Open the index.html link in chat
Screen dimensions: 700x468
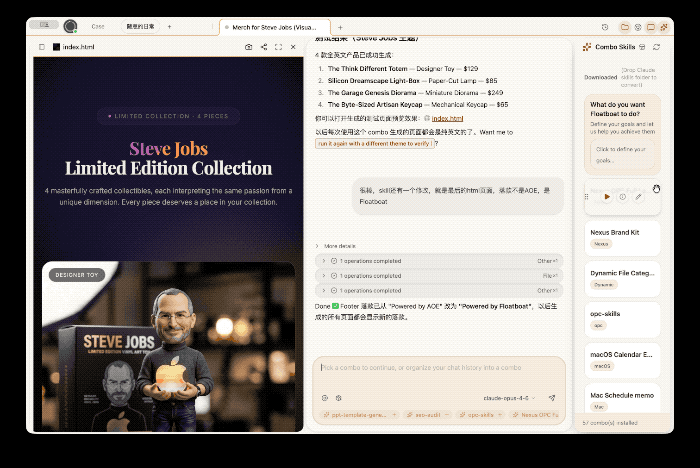(447, 118)
